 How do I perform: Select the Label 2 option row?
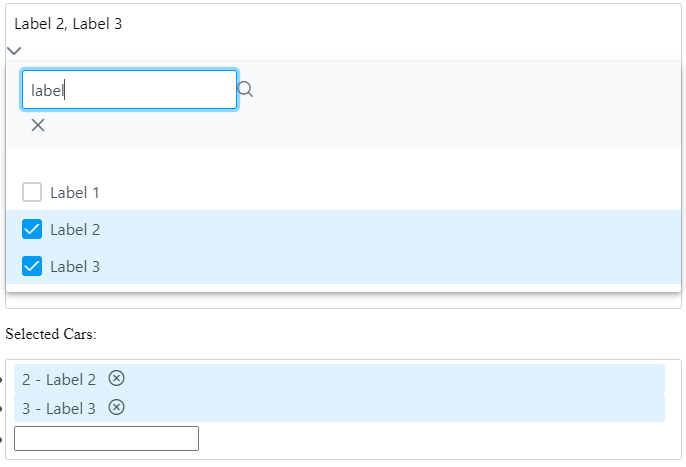click(343, 229)
